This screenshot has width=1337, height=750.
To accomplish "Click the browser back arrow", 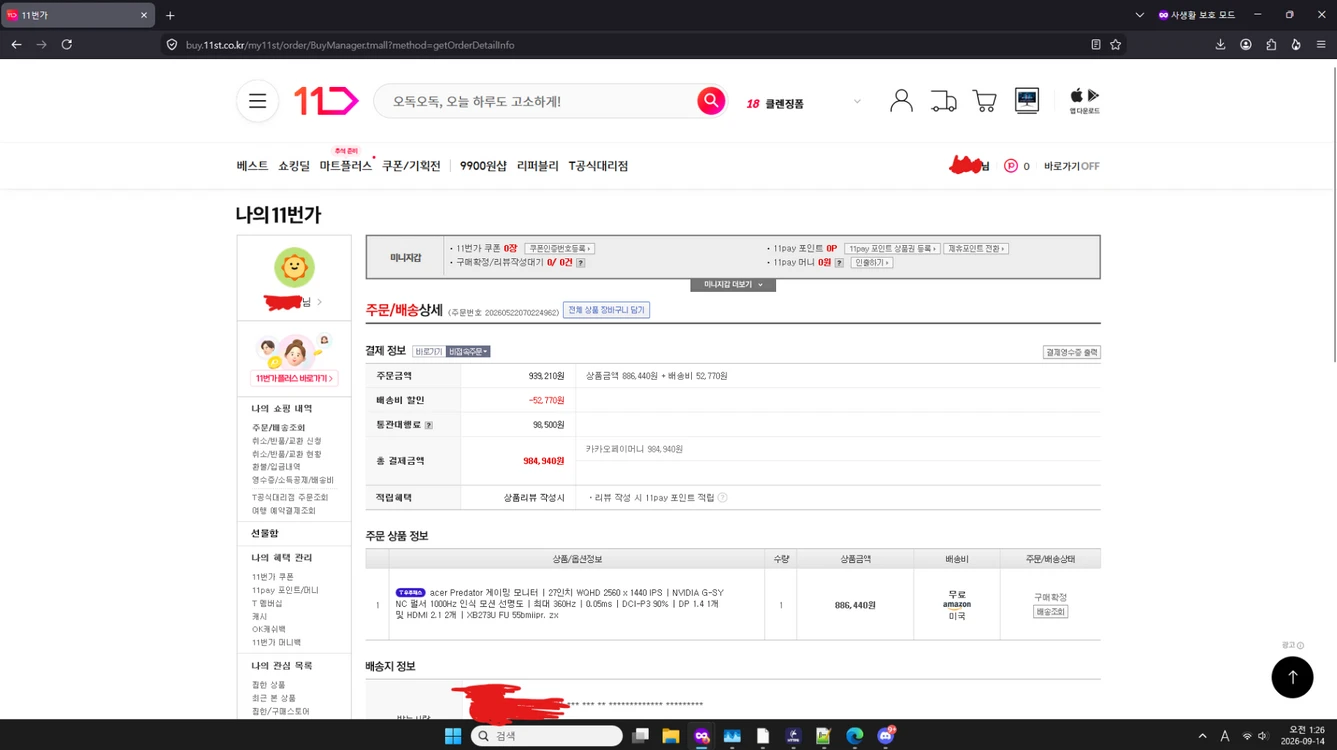I will pos(16,45).
